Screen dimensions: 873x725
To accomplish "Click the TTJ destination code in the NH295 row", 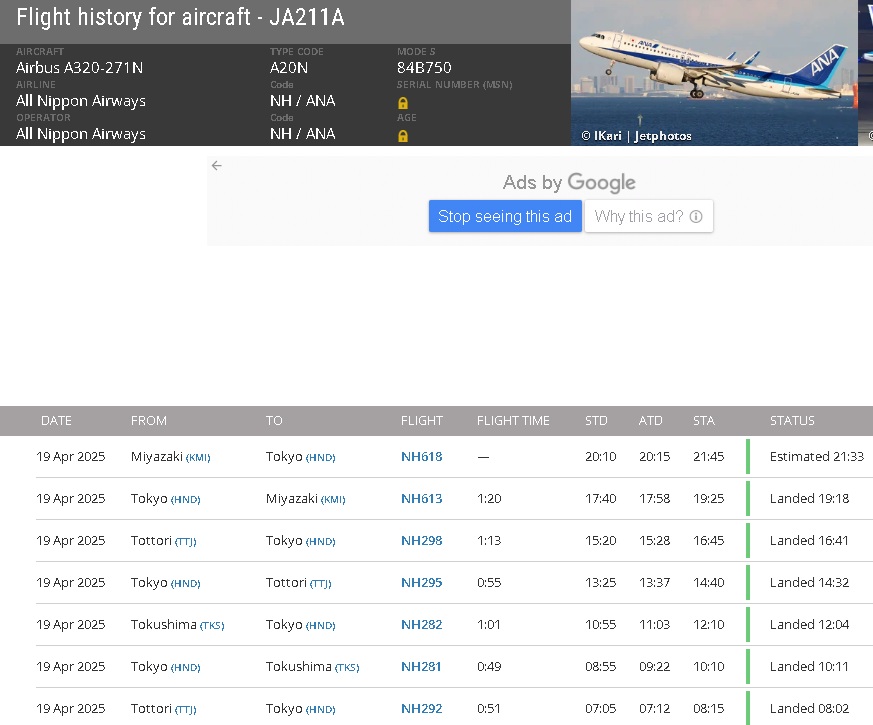I will (321, 584).
